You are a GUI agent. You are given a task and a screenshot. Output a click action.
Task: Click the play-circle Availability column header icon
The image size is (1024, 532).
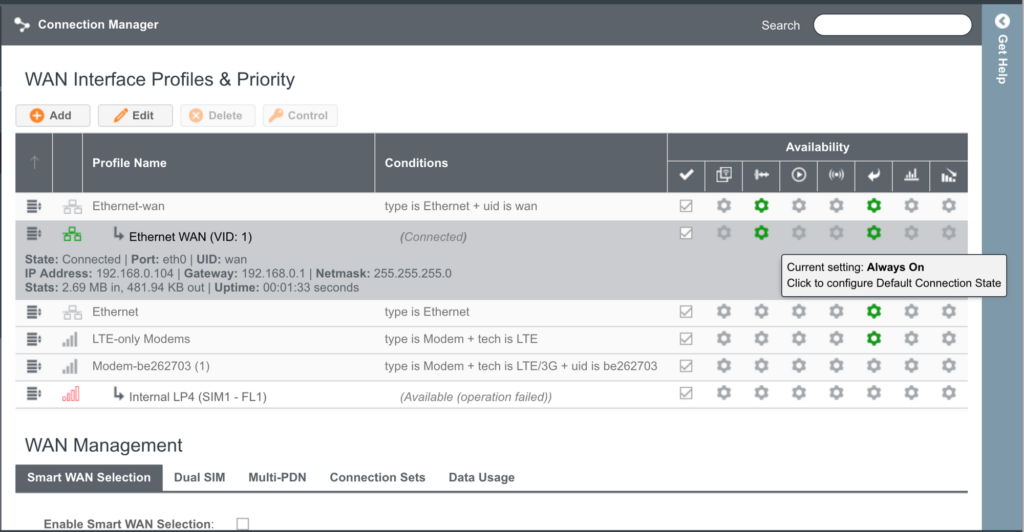[798, 175]
